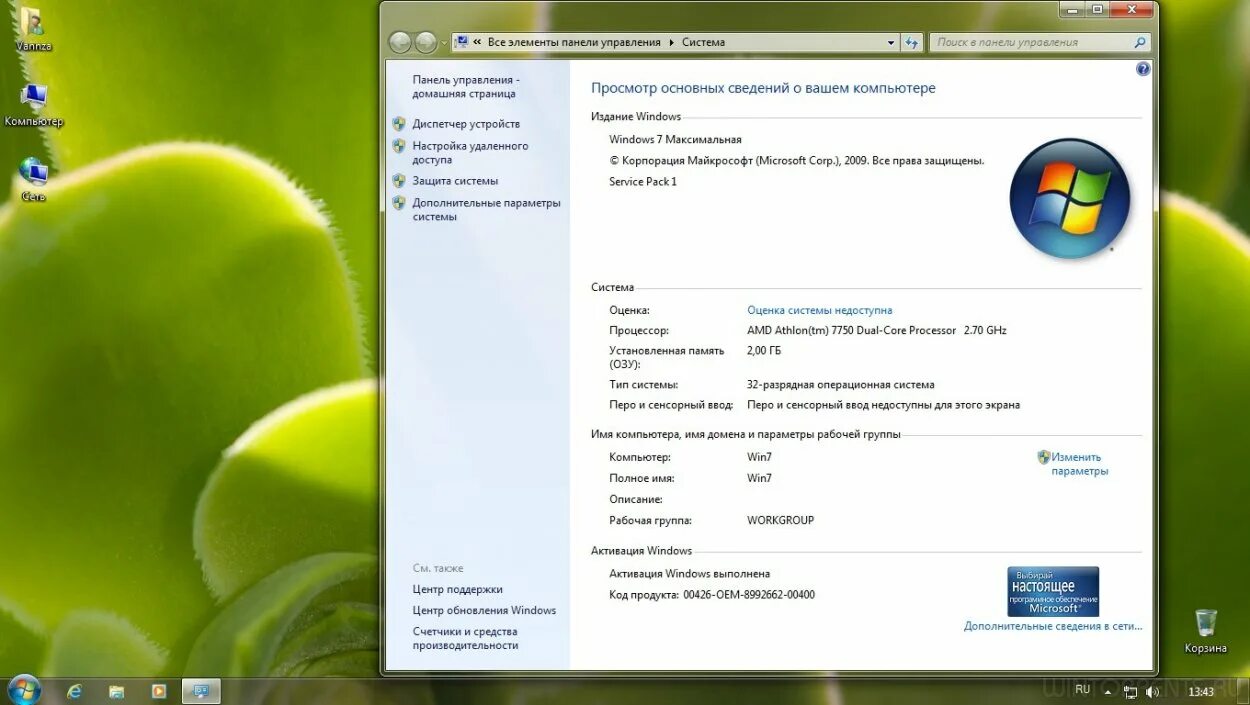Viewport: 1250px width, 705px height.
Task: Open the volume speaker tray icon
Action: click(x=1152, y=691)
